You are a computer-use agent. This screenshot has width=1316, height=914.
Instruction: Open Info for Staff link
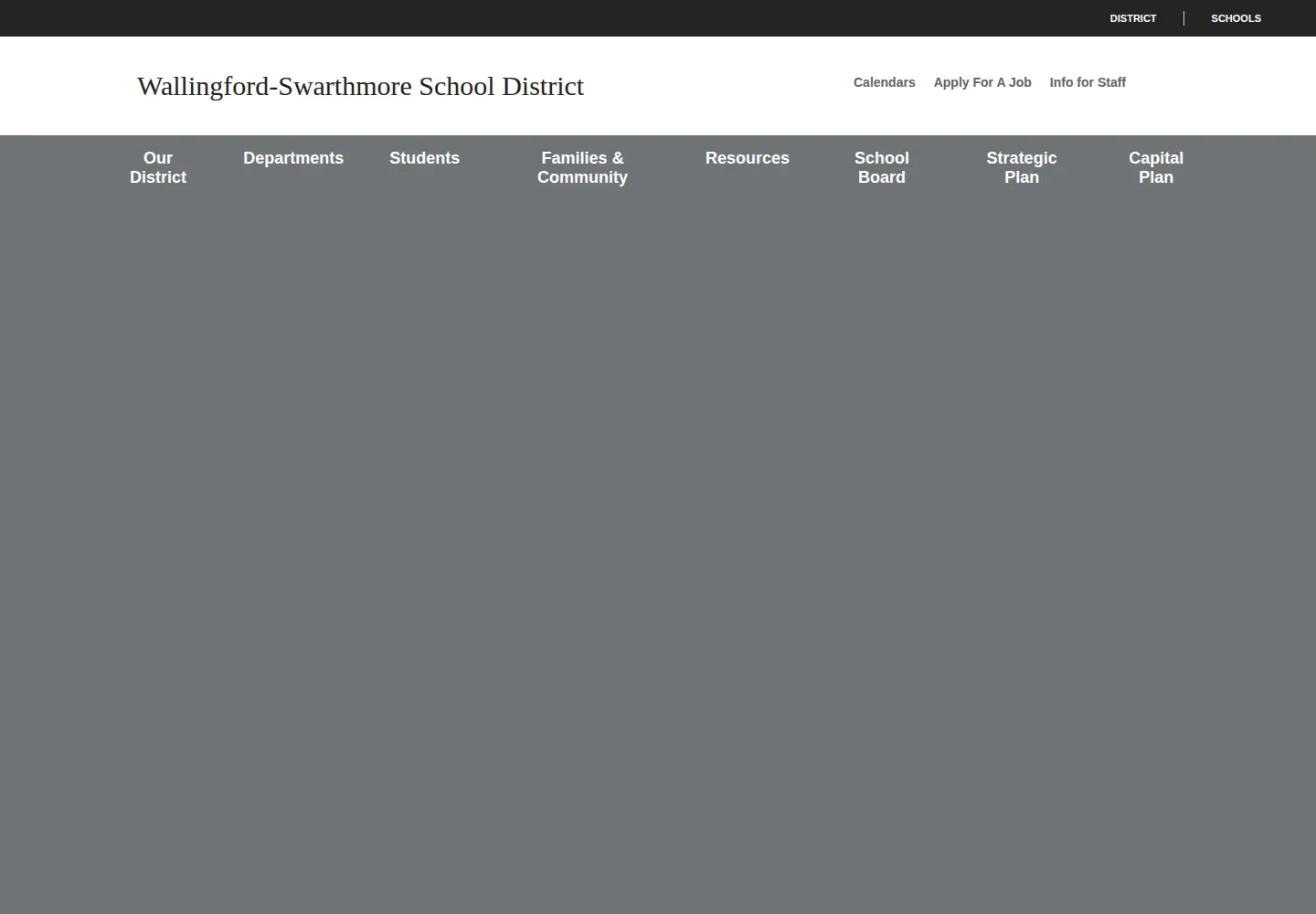(1088, 82)
